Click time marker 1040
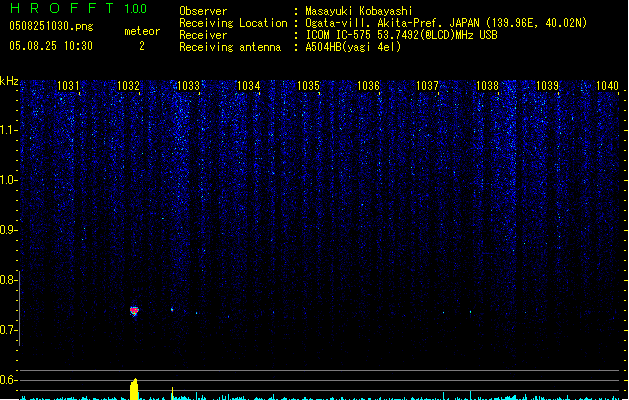The height and width of the screenshot is (400, 629). 607,86
